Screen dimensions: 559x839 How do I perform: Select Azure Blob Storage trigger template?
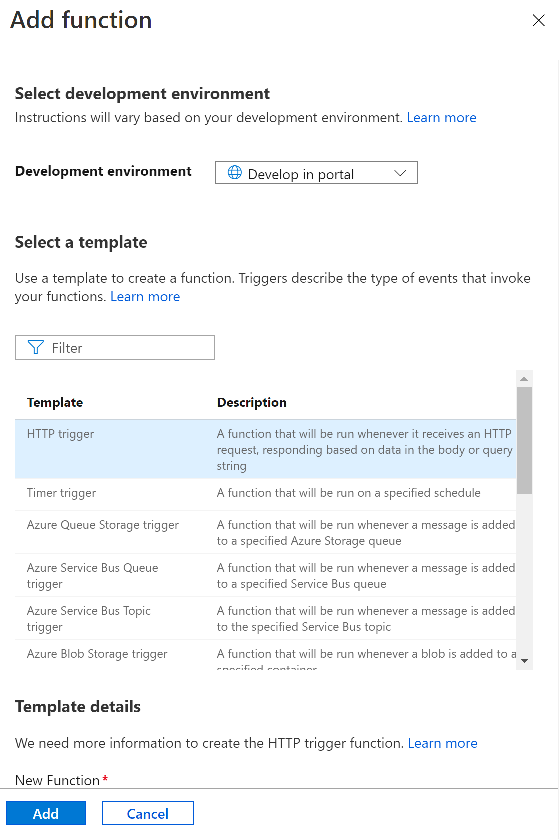pyautogui.click(x=265, y=655)
